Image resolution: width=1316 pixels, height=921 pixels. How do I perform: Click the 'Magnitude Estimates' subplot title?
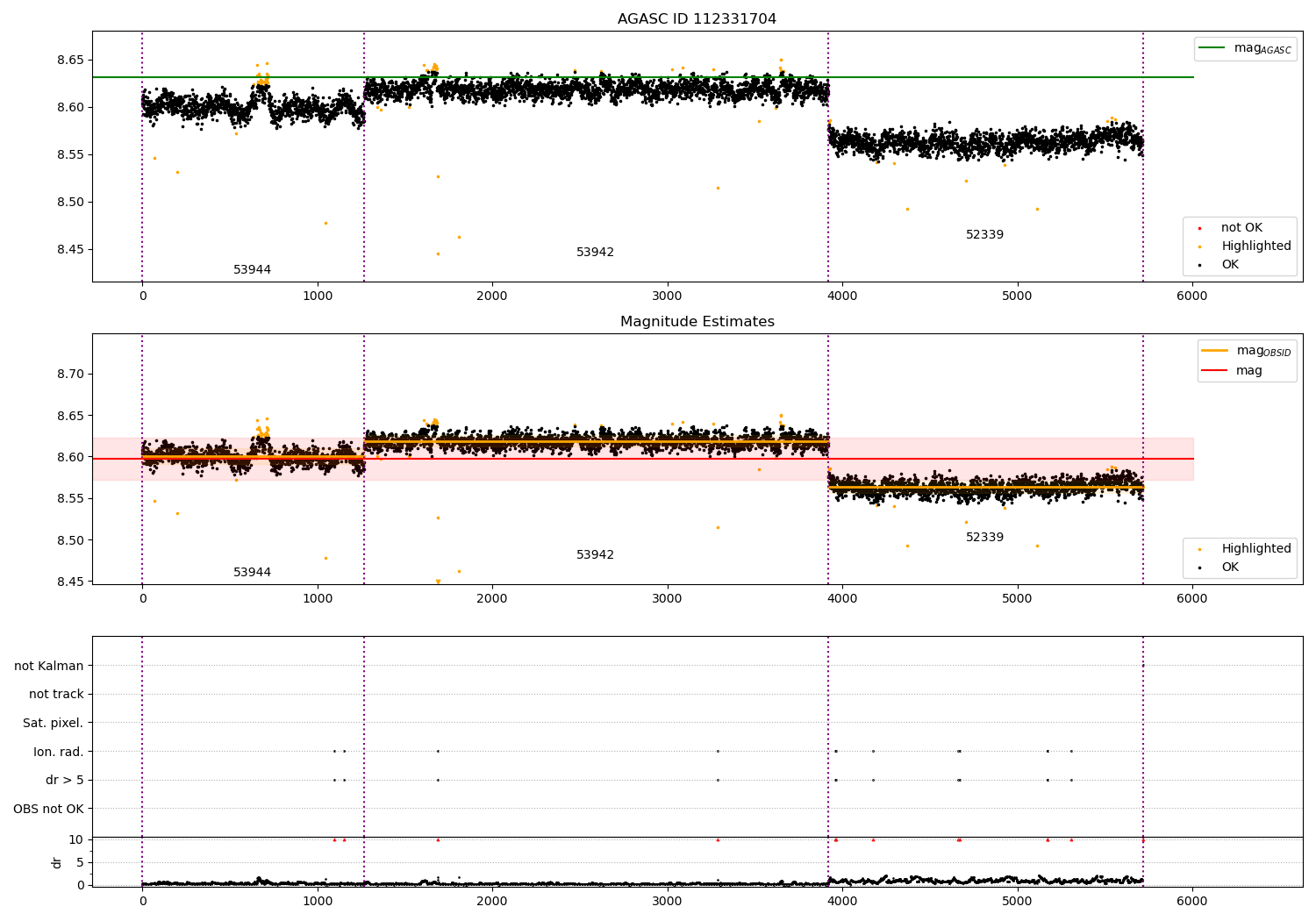pos(697,322)
